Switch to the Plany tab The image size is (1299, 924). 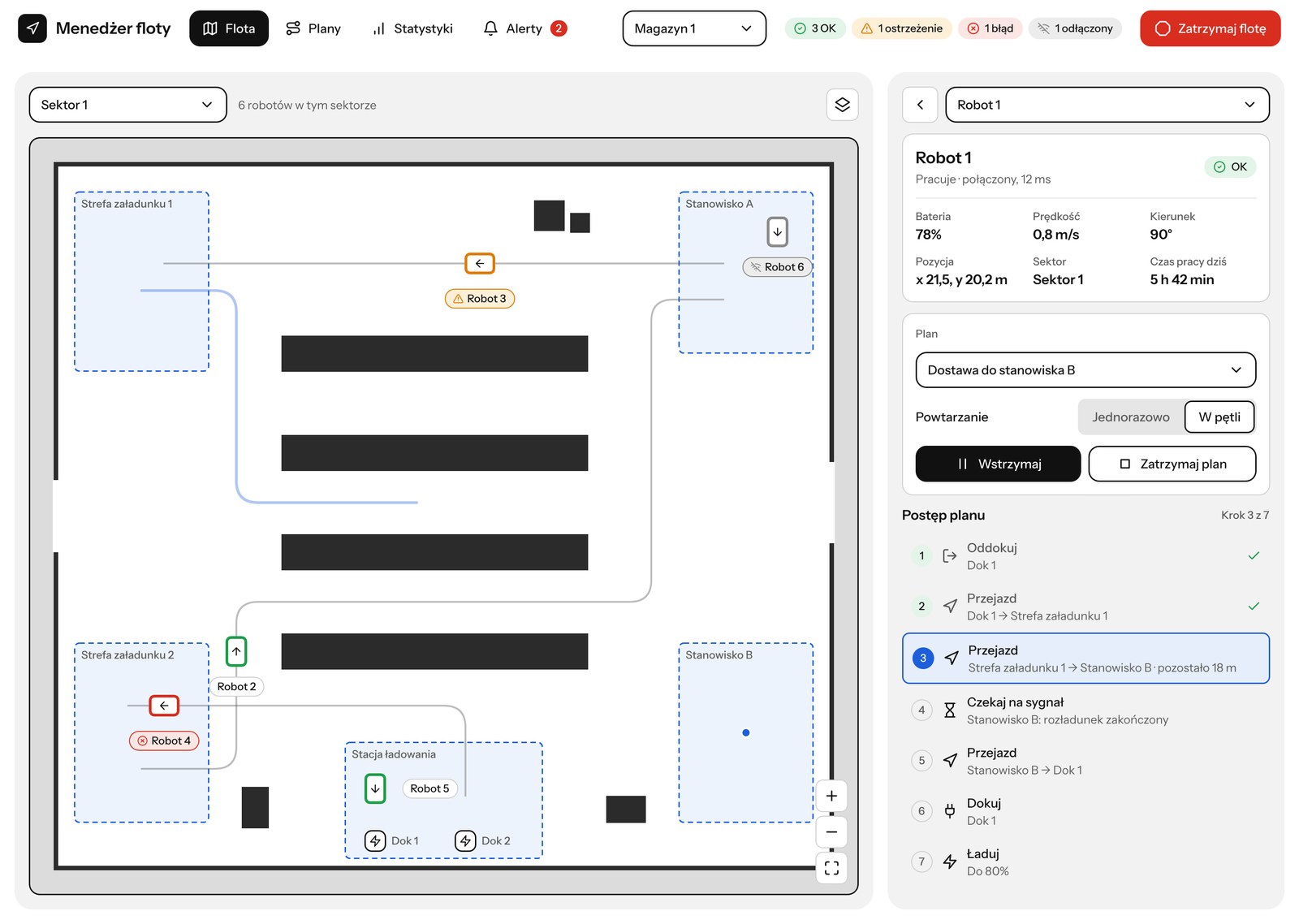313,28
